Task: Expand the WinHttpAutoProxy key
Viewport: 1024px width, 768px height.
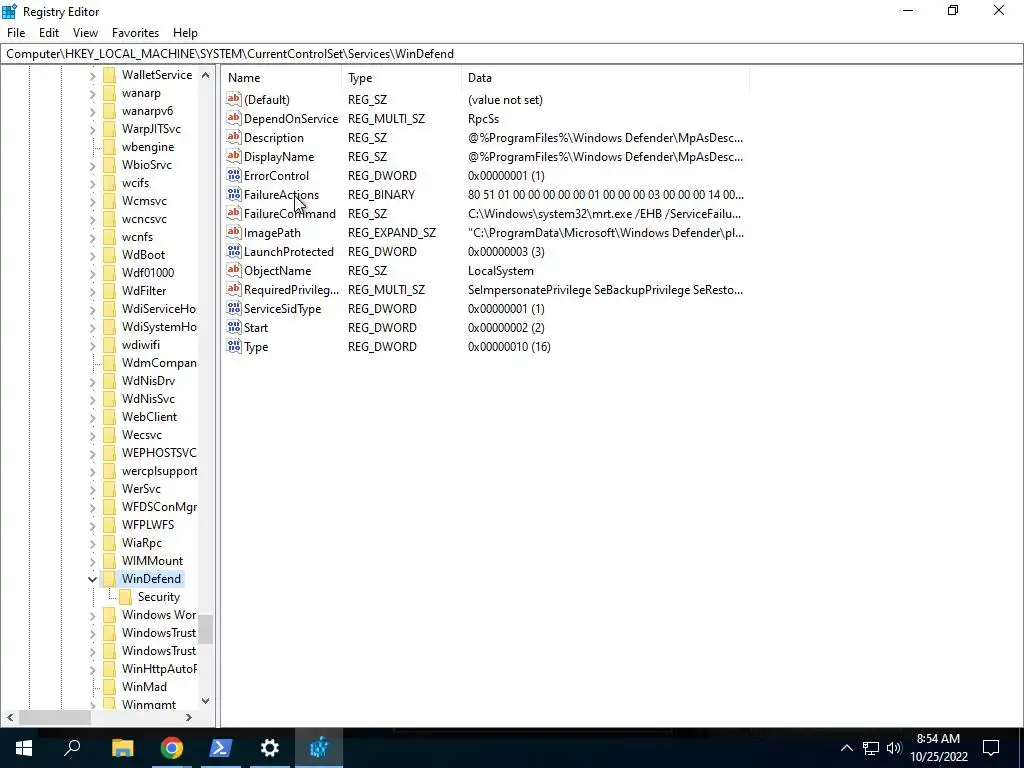Action: click(x=92, y=669)
